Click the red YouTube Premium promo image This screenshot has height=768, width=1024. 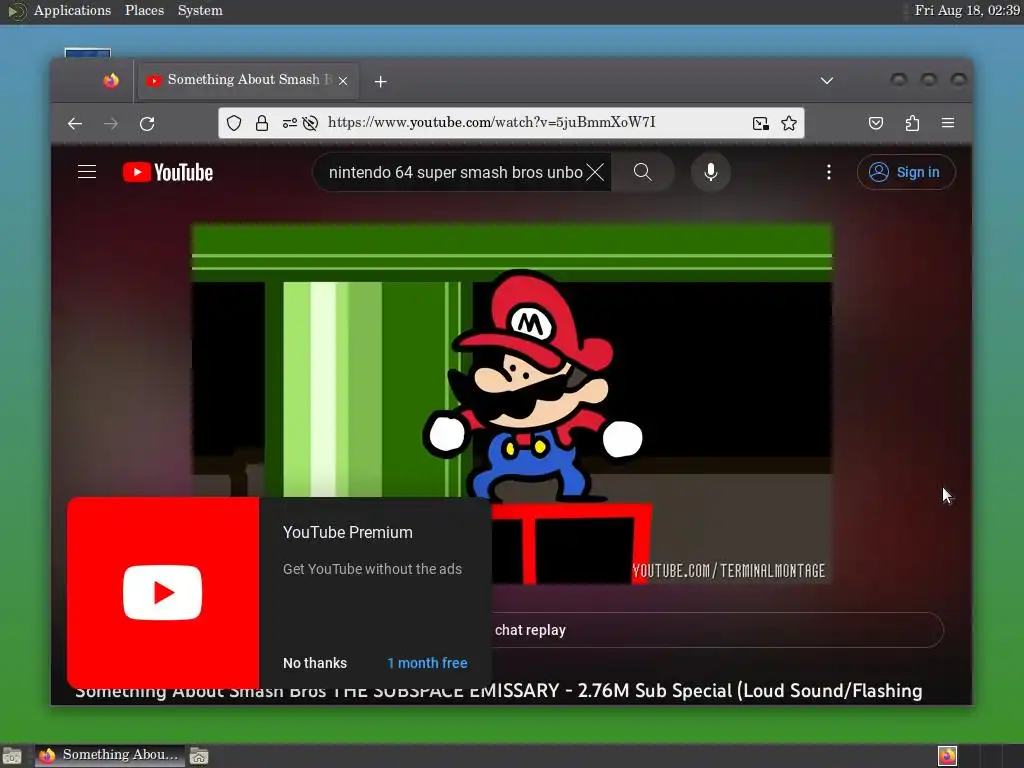(x=163, y=592)
